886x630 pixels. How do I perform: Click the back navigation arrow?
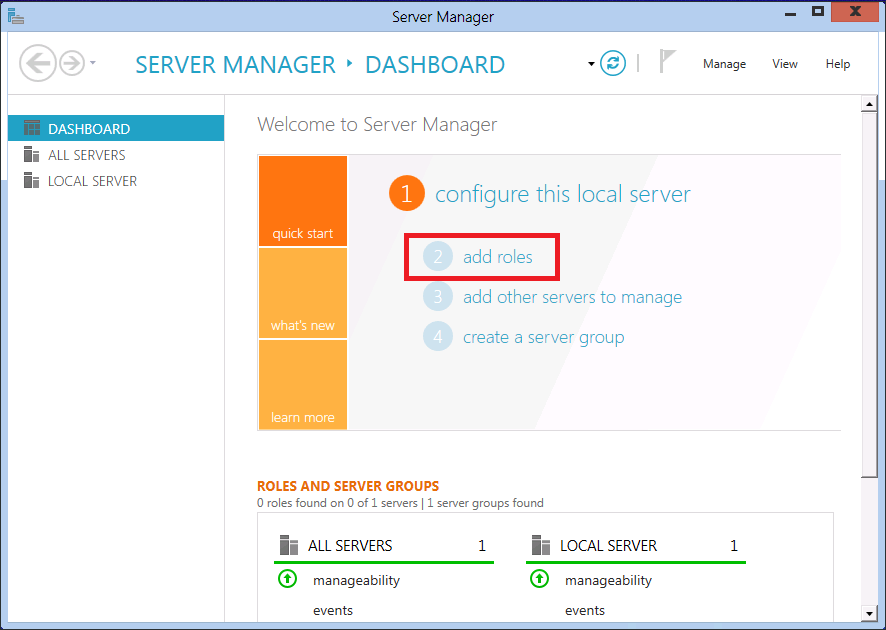point(38,63)
